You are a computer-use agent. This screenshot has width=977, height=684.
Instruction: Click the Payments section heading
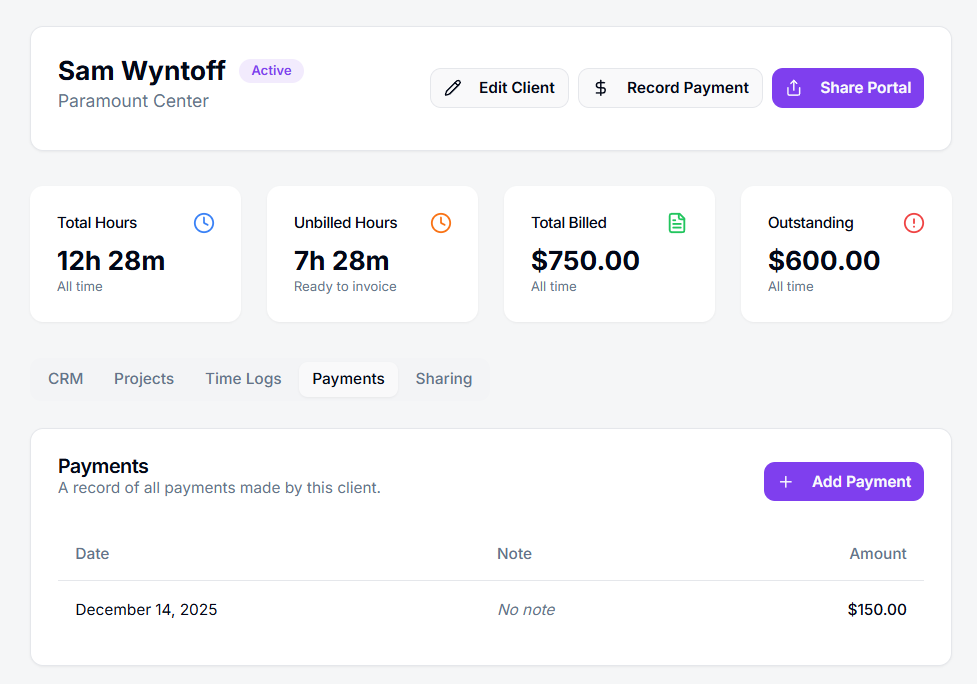pyautogui.click(x=103, y=466)
